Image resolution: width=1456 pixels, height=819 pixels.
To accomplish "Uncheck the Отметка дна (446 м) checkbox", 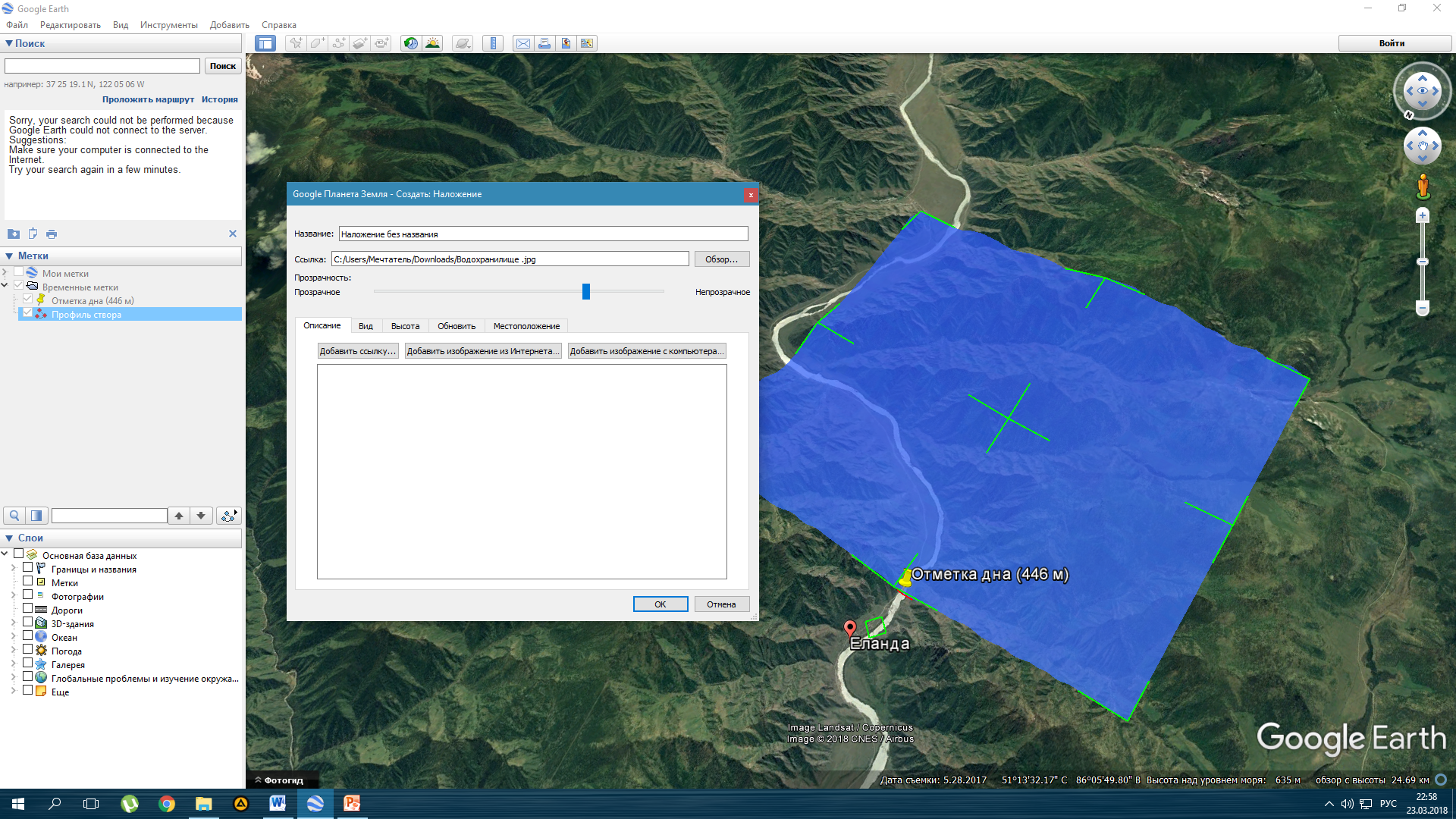I will 27,300.
